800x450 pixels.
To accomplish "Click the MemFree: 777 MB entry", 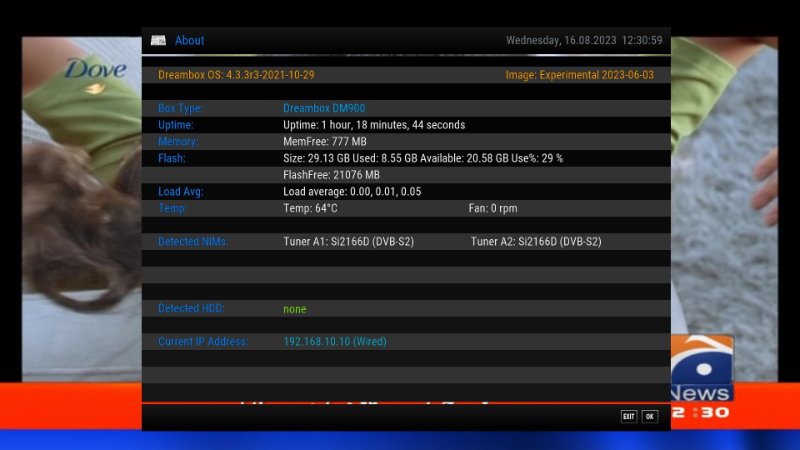I will point(324,142).
